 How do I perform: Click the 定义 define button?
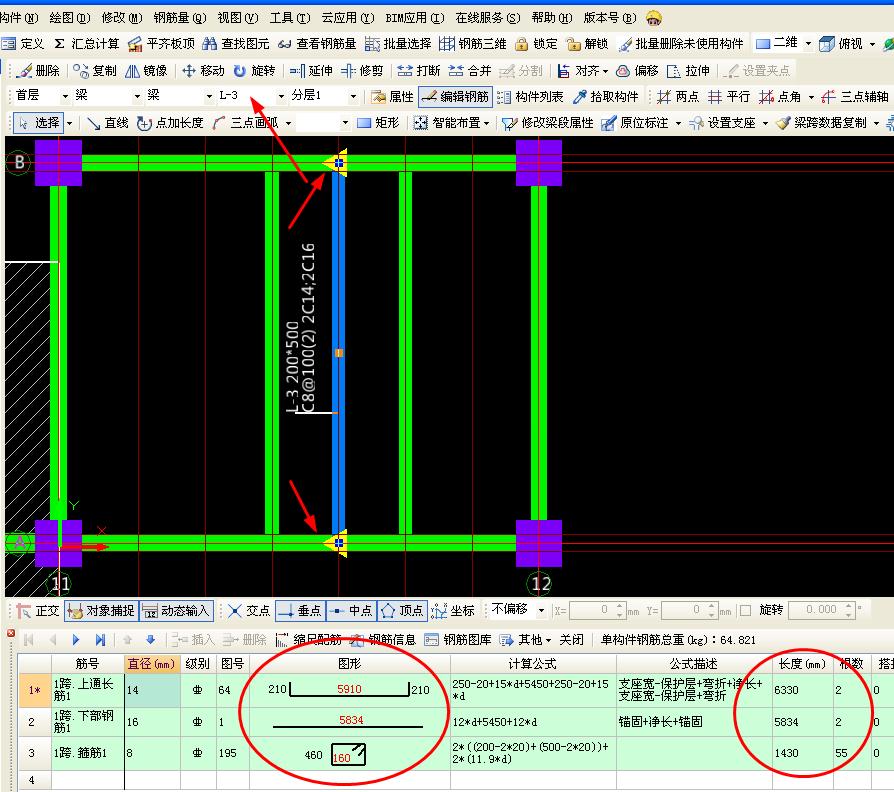pyautogui.click(x=23, y=43)
